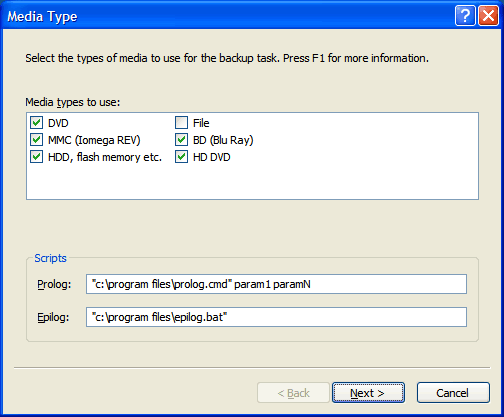
Task: Click the Epilog script input field
Action: click(x=276, y=317)
